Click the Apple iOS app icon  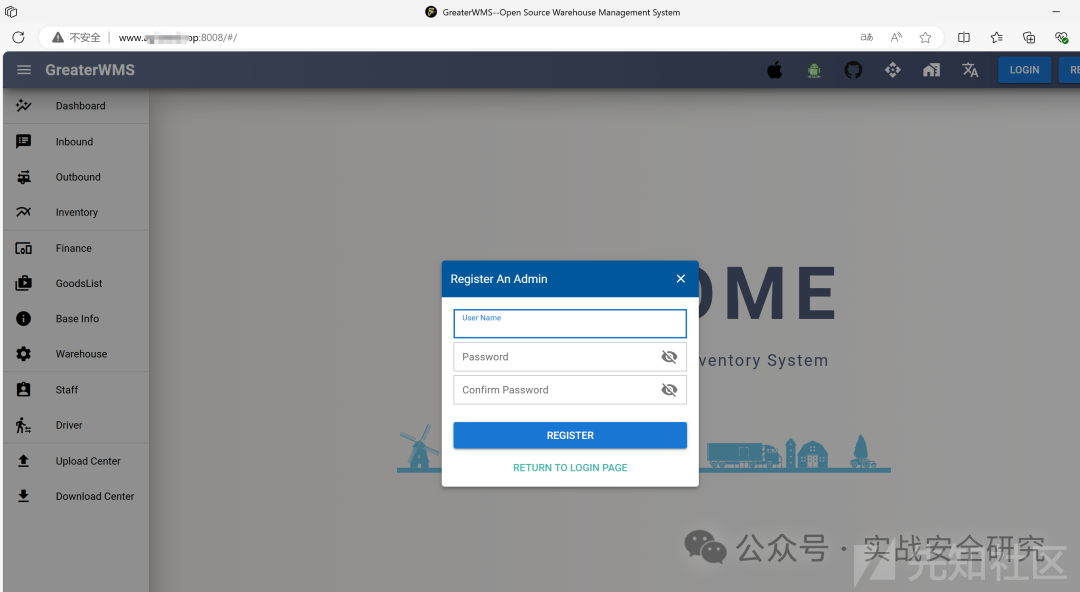(x=775, y=70)
